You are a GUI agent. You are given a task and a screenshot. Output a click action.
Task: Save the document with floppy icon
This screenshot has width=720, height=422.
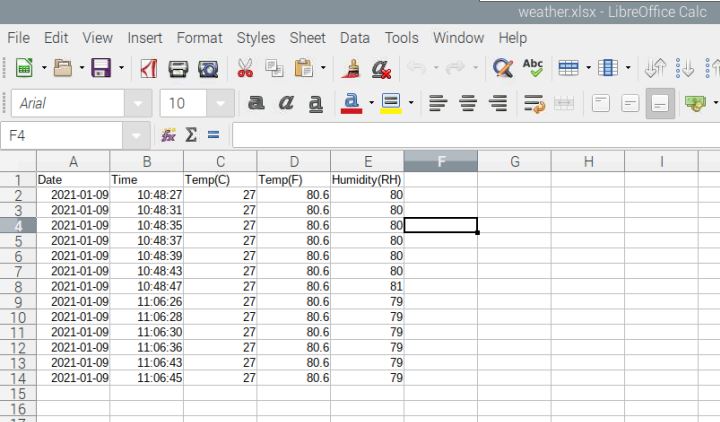click(101, 68)
